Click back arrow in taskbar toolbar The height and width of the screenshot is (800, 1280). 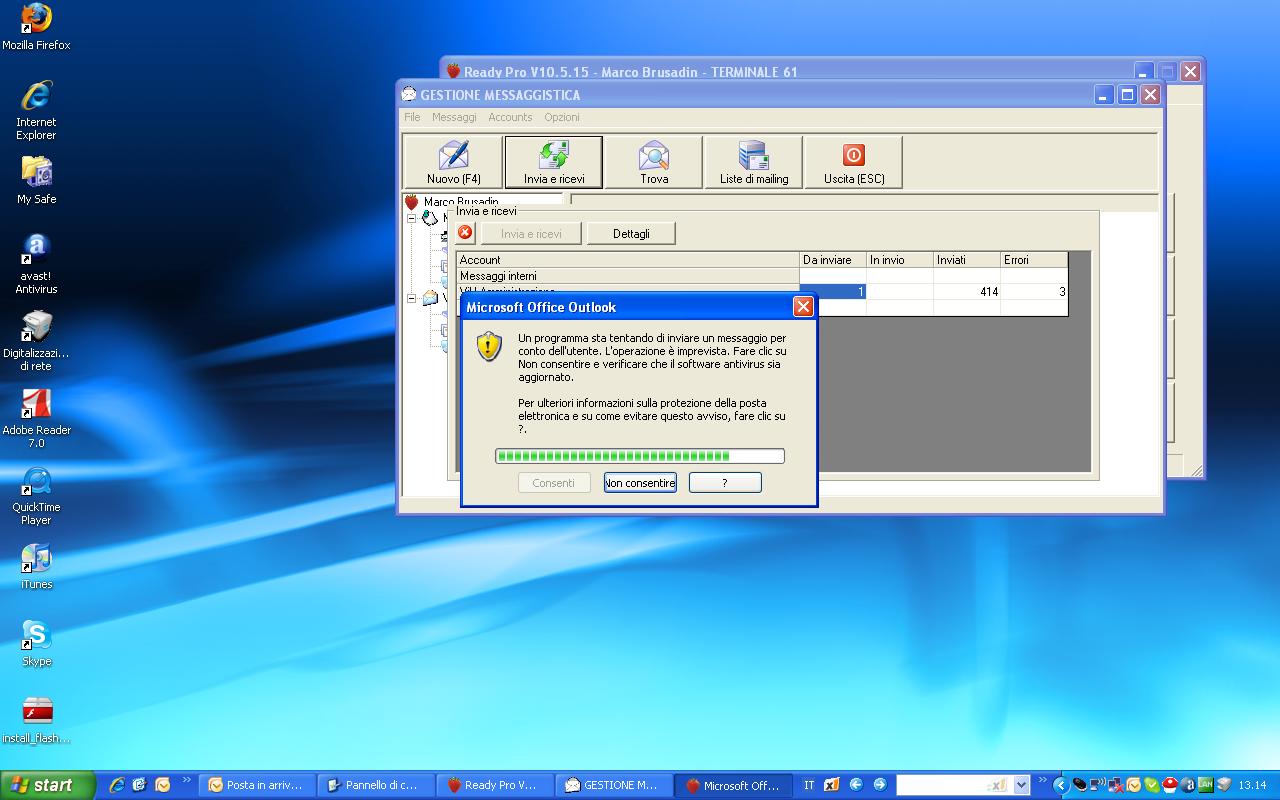(x=856, y=785)
